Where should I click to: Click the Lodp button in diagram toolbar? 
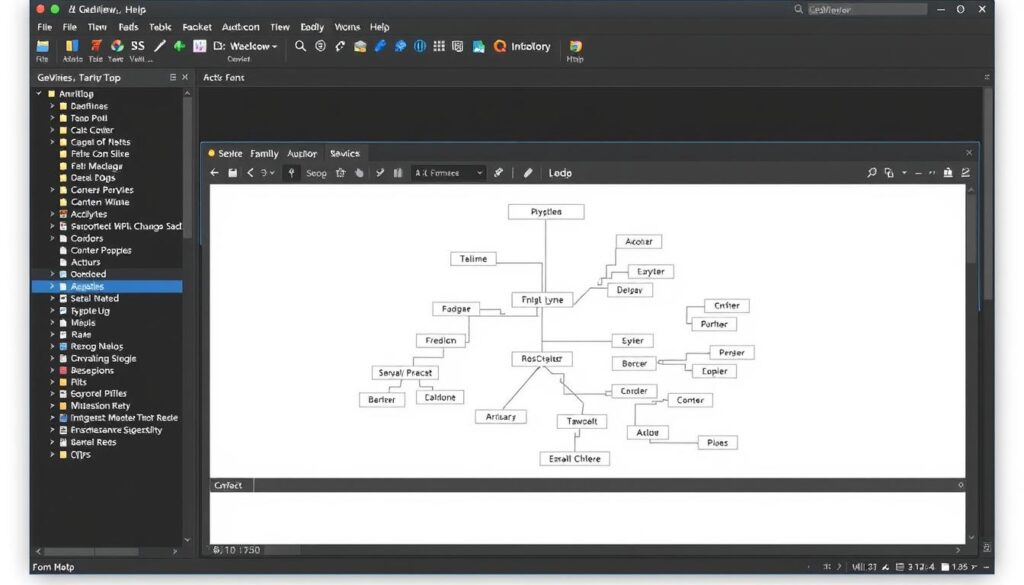(560, 173)
